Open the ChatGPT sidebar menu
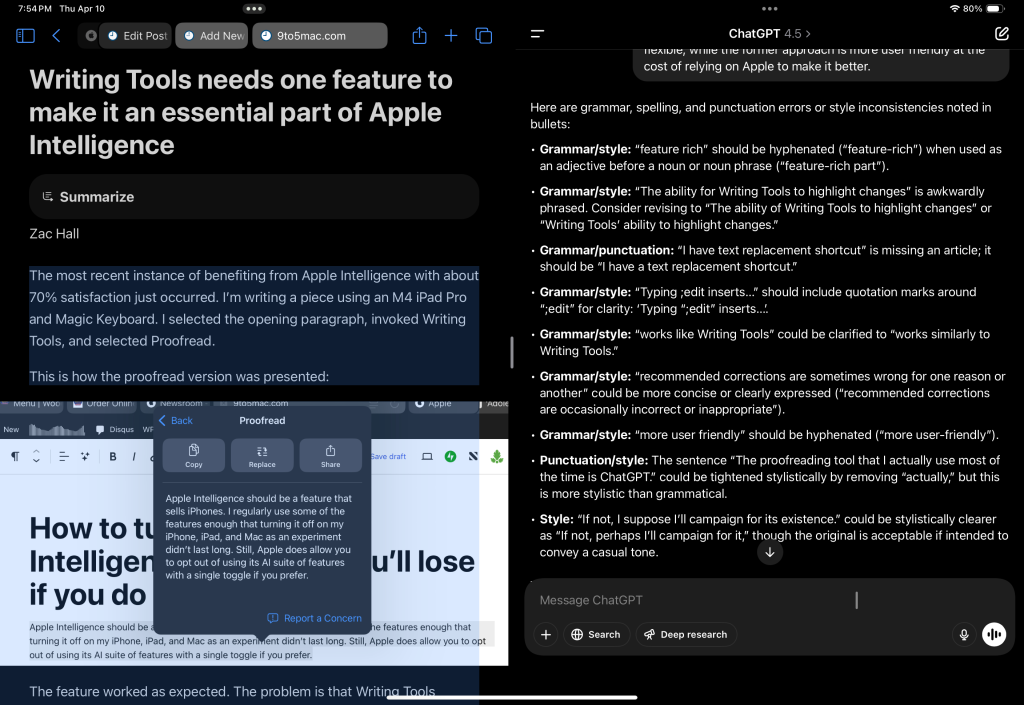This screenshot has height=705, width=1024. [537, 34]
